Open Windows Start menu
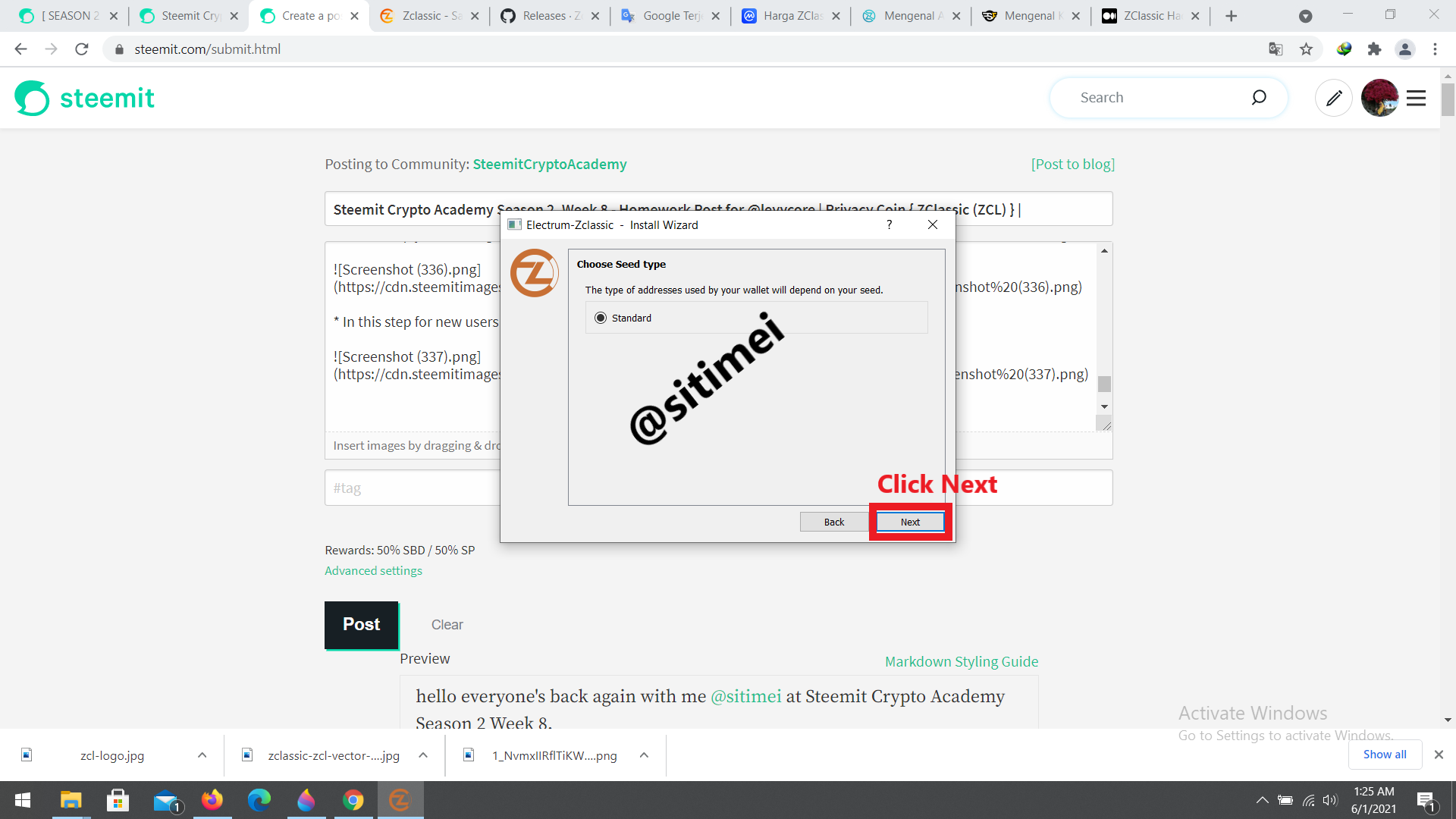The width and height of the screenshot is (1456, 819). [23, 800]
